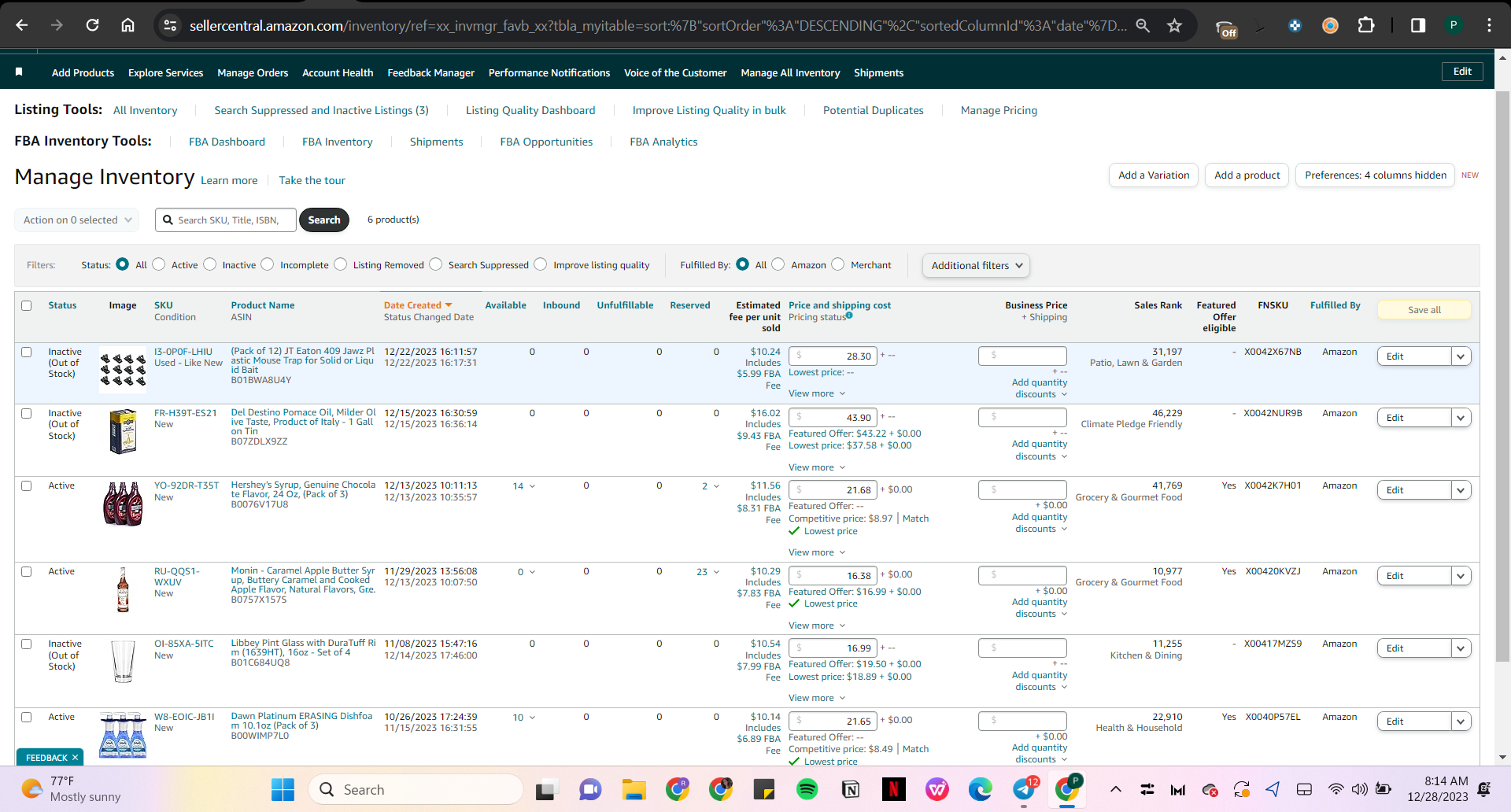This screenshot has height=812, width=1511.
Task: Open the Chrome three-dot menu
Action: (1489, 25)
